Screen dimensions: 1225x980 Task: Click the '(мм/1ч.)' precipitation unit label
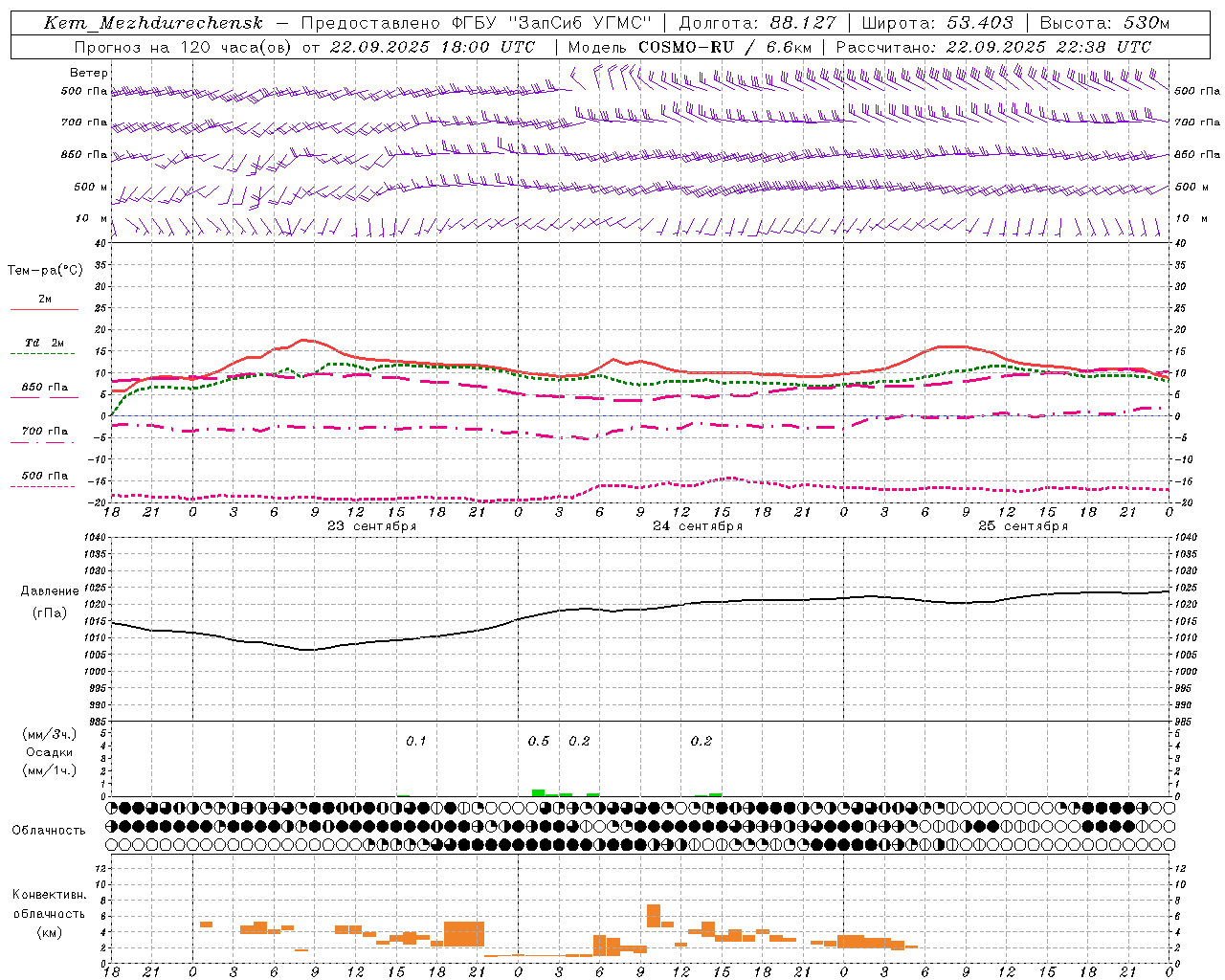click(x=49, y=770)
